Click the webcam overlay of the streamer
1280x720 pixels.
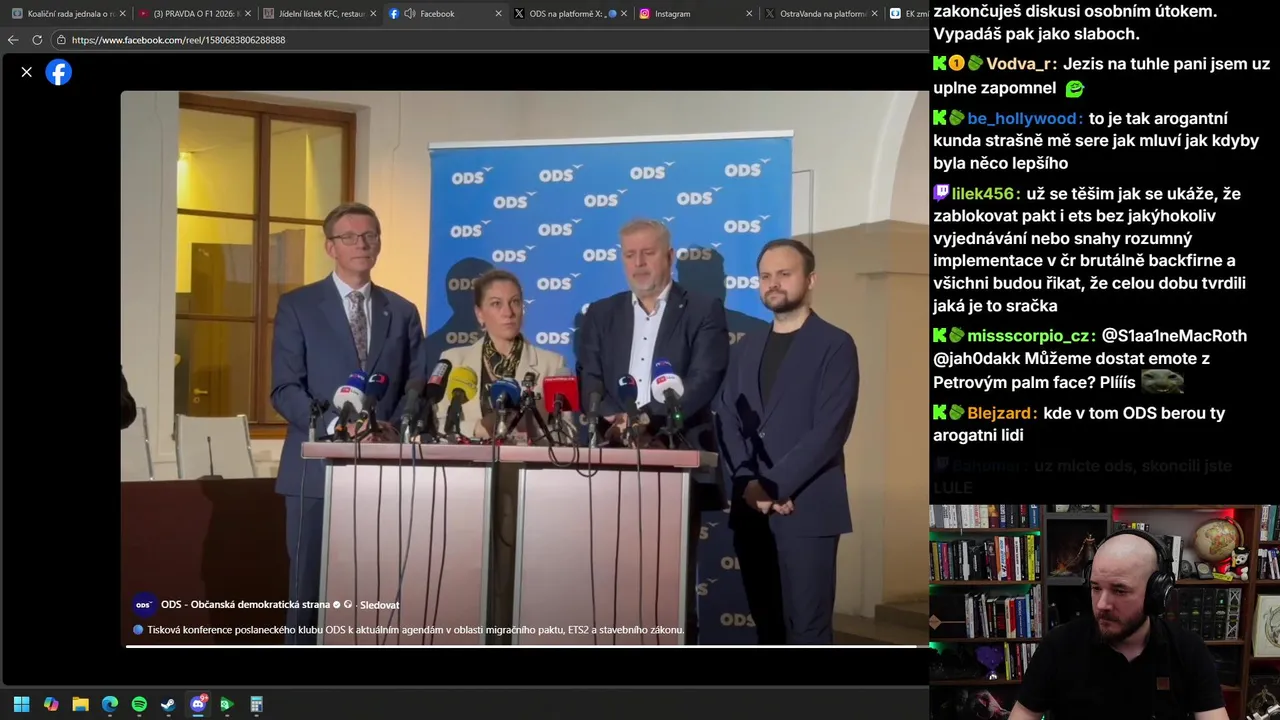pos(1104,612)
